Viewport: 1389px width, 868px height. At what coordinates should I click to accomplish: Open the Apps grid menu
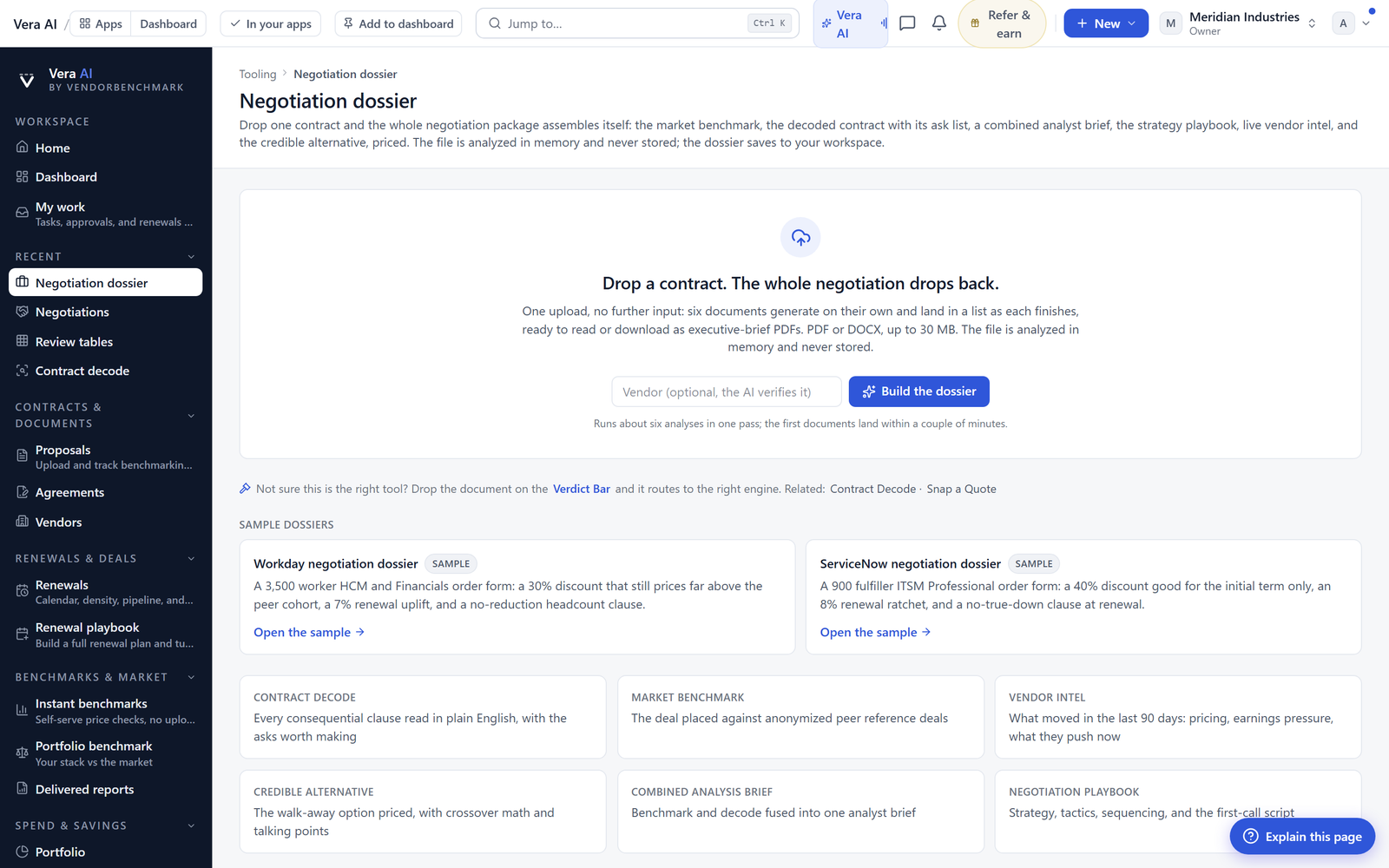coord(101,23)
